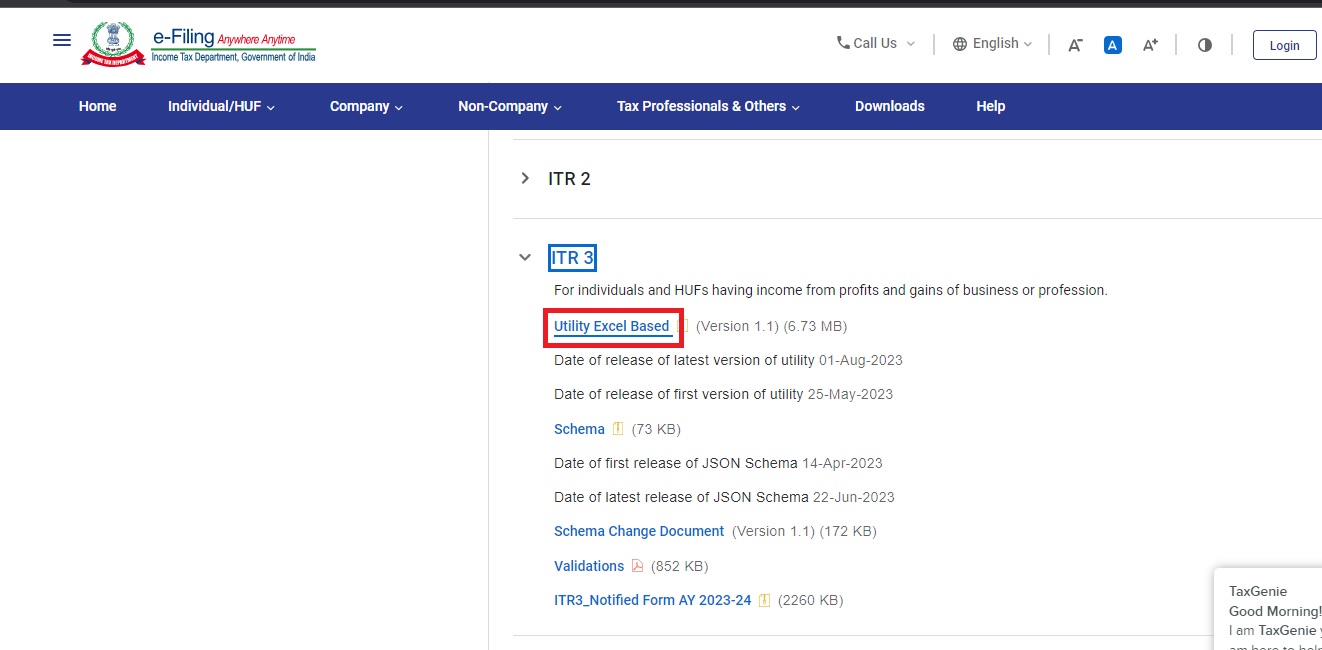Expand Tax Professionals & Others menu
This screenshot has width=1322, height=650.
pyautogui.click(x=708, y=106)
